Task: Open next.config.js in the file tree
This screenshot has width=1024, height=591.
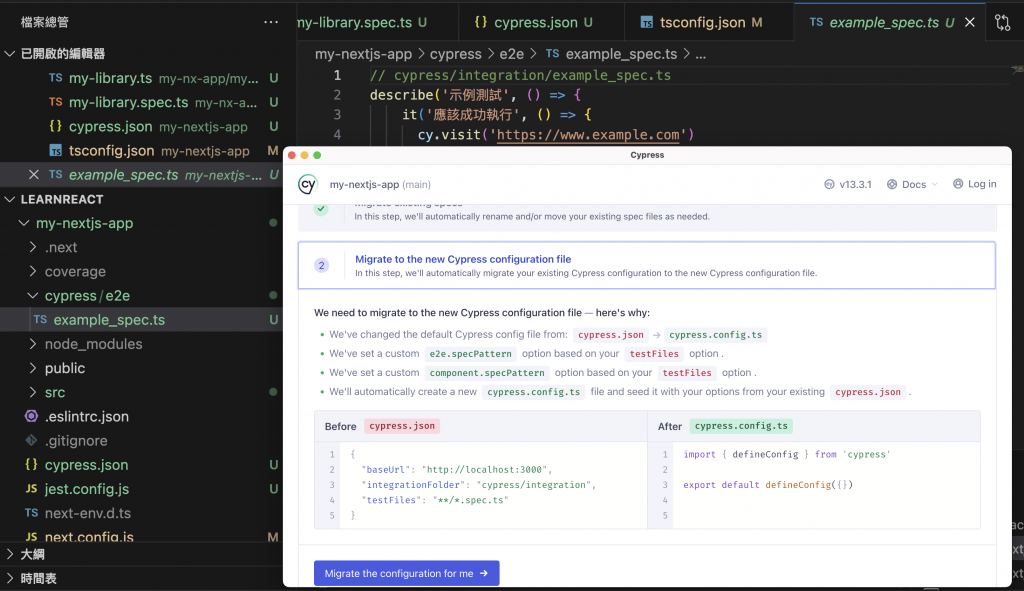Action: pos(141,537)
